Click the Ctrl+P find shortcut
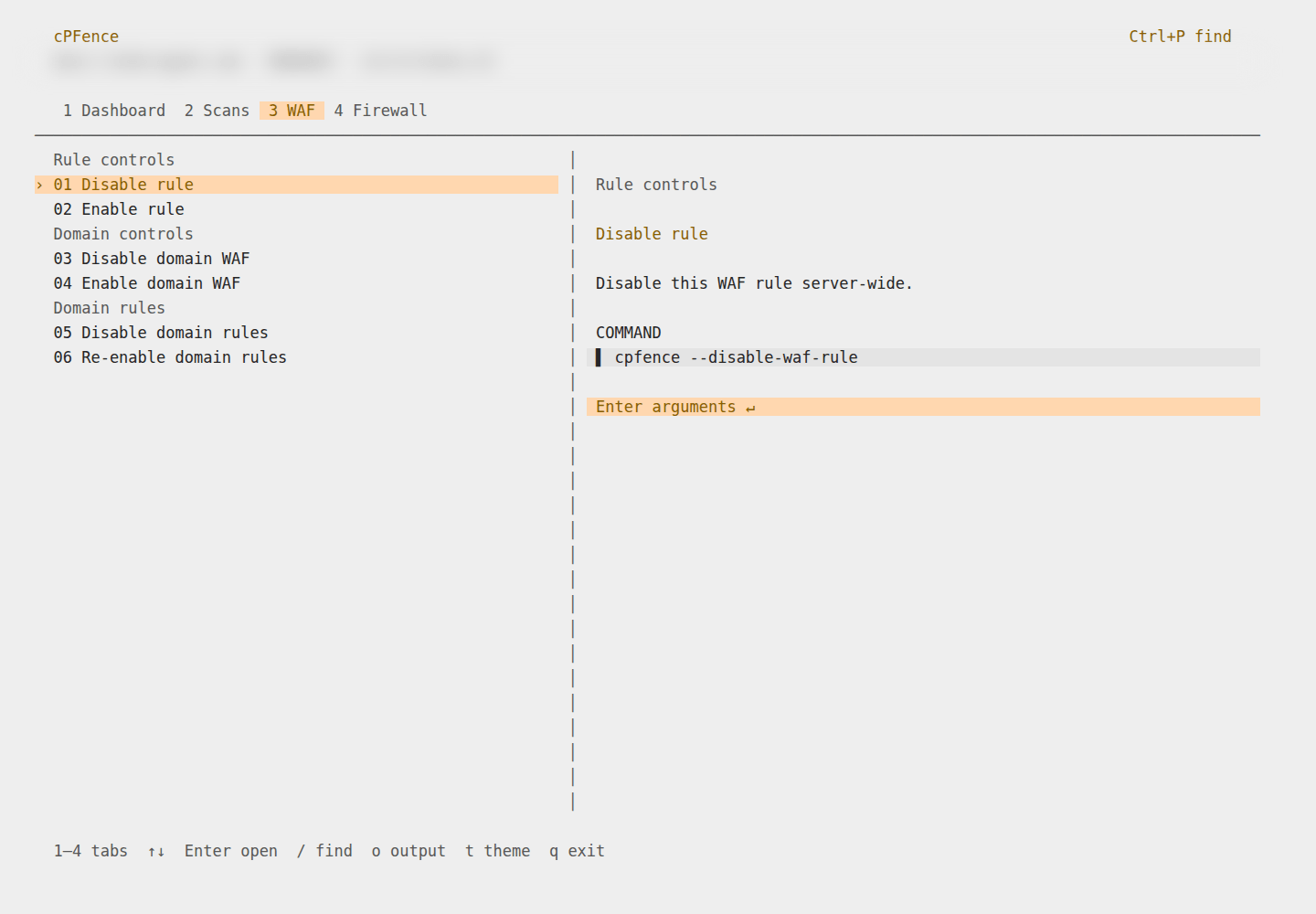The width and height of the screenshot is (1316, 914). pyautogui.click(x=1180, y=37)
